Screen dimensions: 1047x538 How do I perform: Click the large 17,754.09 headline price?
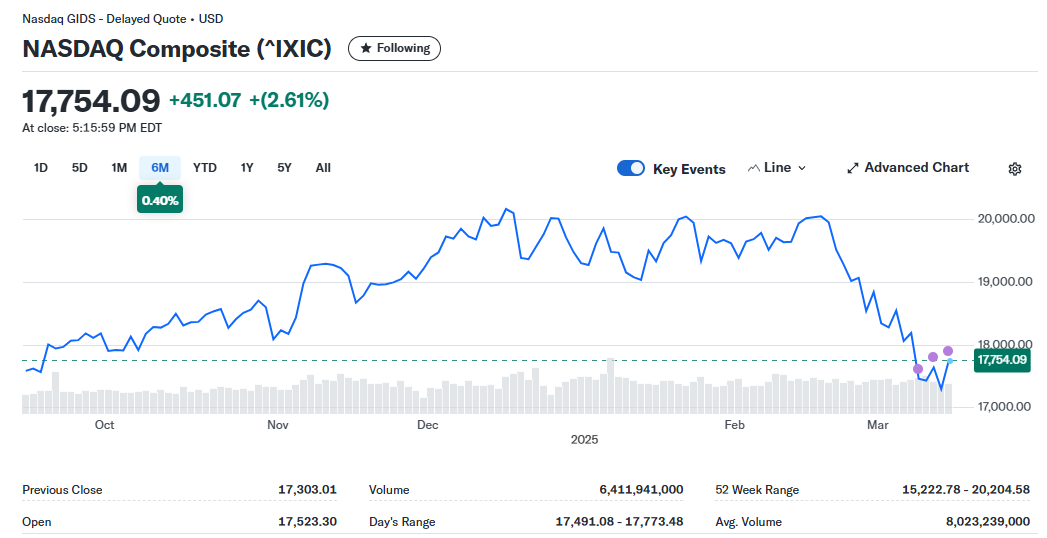tap(91, 101)
